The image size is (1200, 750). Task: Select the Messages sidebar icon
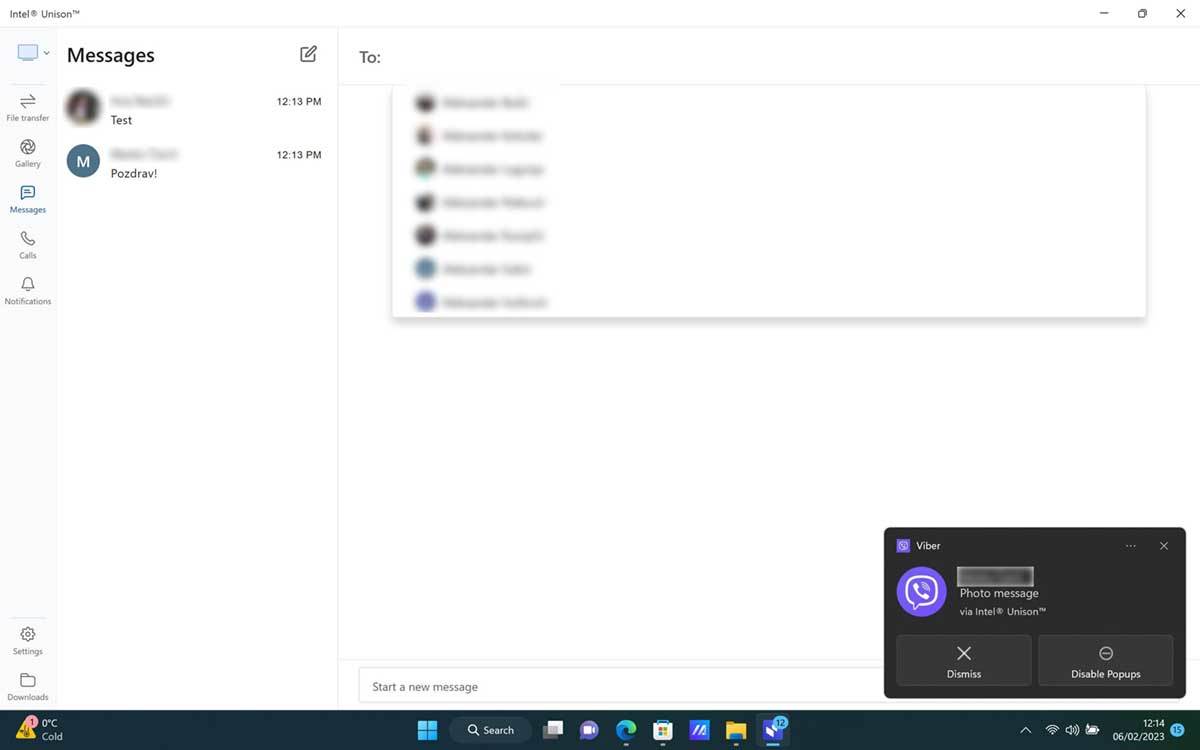(x=27, y=199)
